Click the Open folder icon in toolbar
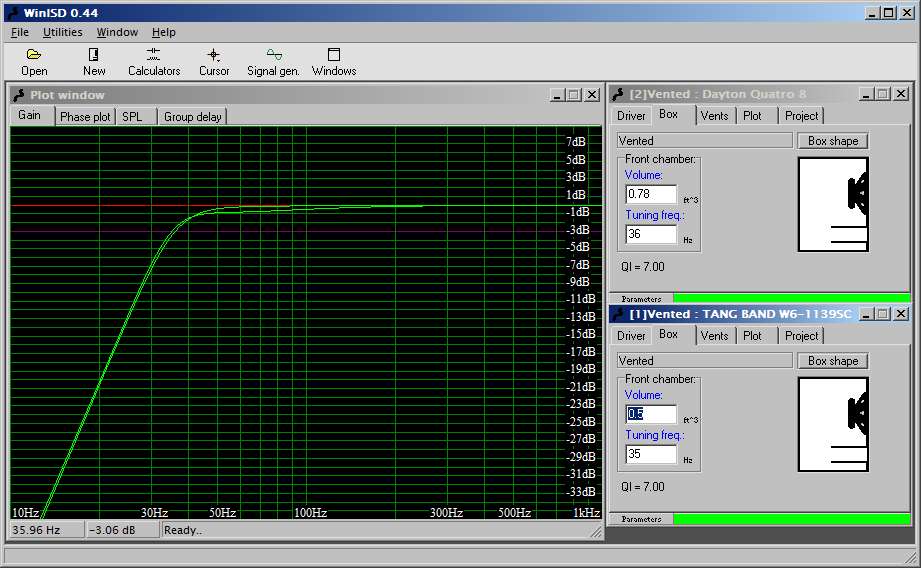 tap(34, 55)
